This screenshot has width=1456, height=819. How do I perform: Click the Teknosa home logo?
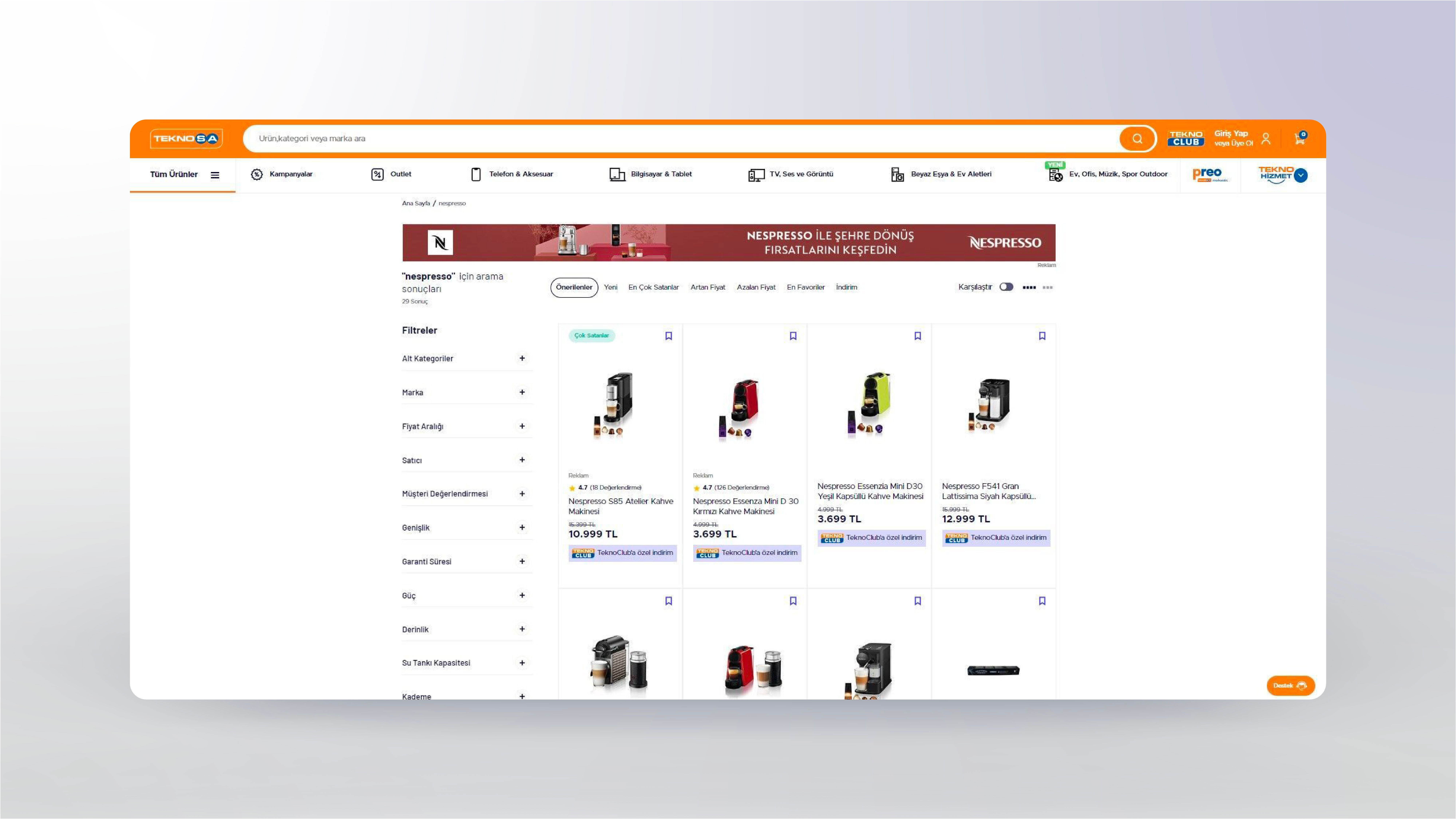point(186,139)
